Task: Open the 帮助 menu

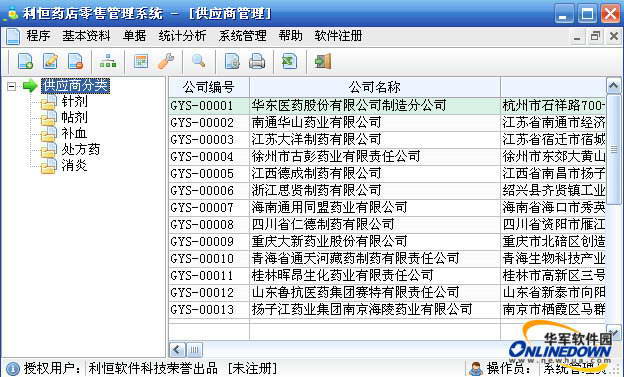Action: click(x=291, y=36)
